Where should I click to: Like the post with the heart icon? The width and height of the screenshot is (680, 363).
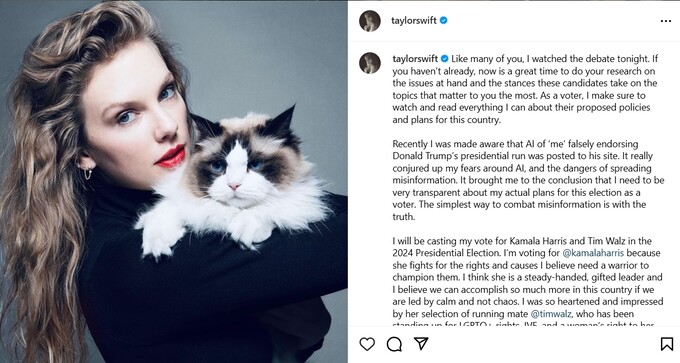(367, 344)
